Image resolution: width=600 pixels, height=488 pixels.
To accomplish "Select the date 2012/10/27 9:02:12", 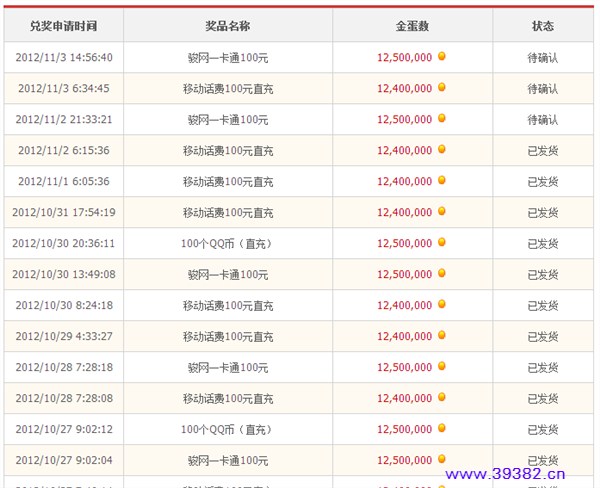I will pyautogui.click(x=64, y=429).
